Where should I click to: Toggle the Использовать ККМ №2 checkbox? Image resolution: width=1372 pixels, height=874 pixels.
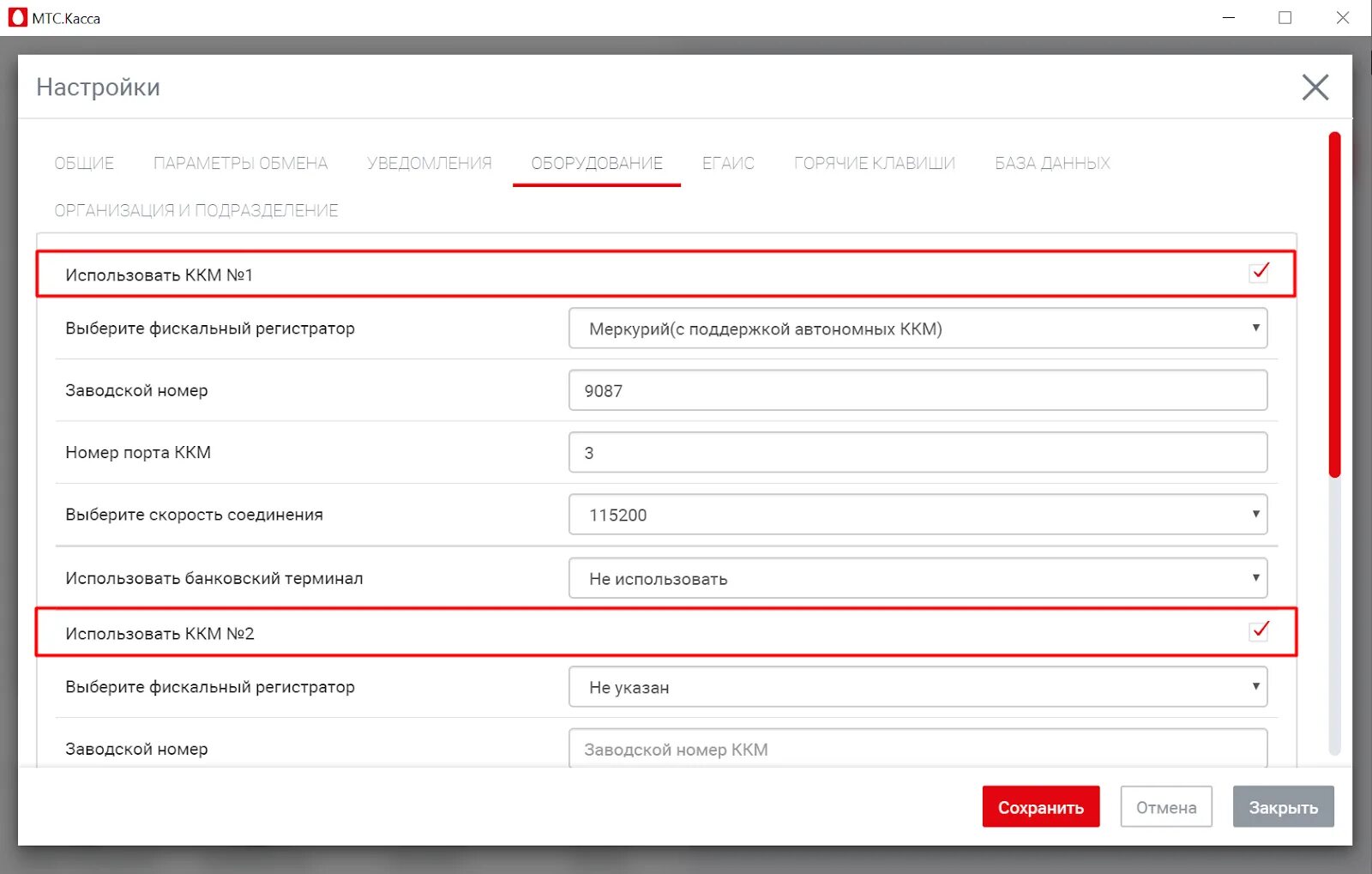pyautogui.click(x=1259, y=630)
